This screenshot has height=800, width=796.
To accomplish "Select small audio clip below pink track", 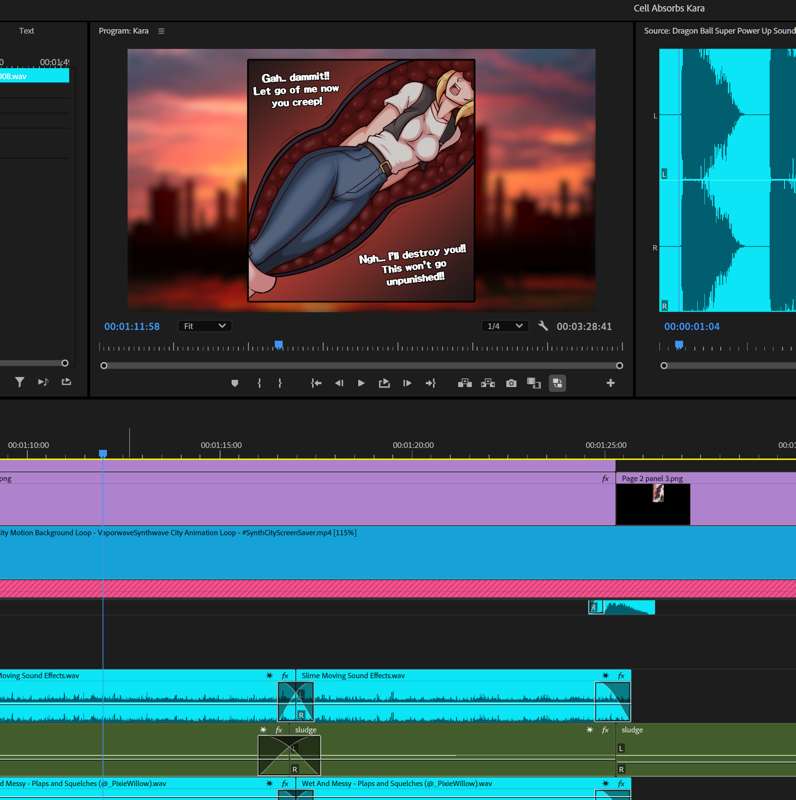I will [621, 607].
